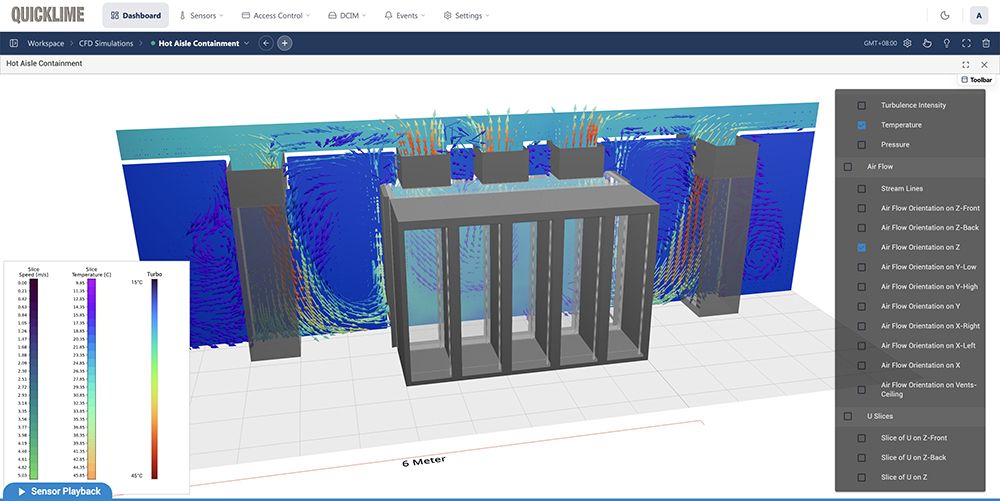Viewport: 1000px width, 501px height.
Task: Toggle dark mode with the moon icon
Action: click(x=945, y=15)
